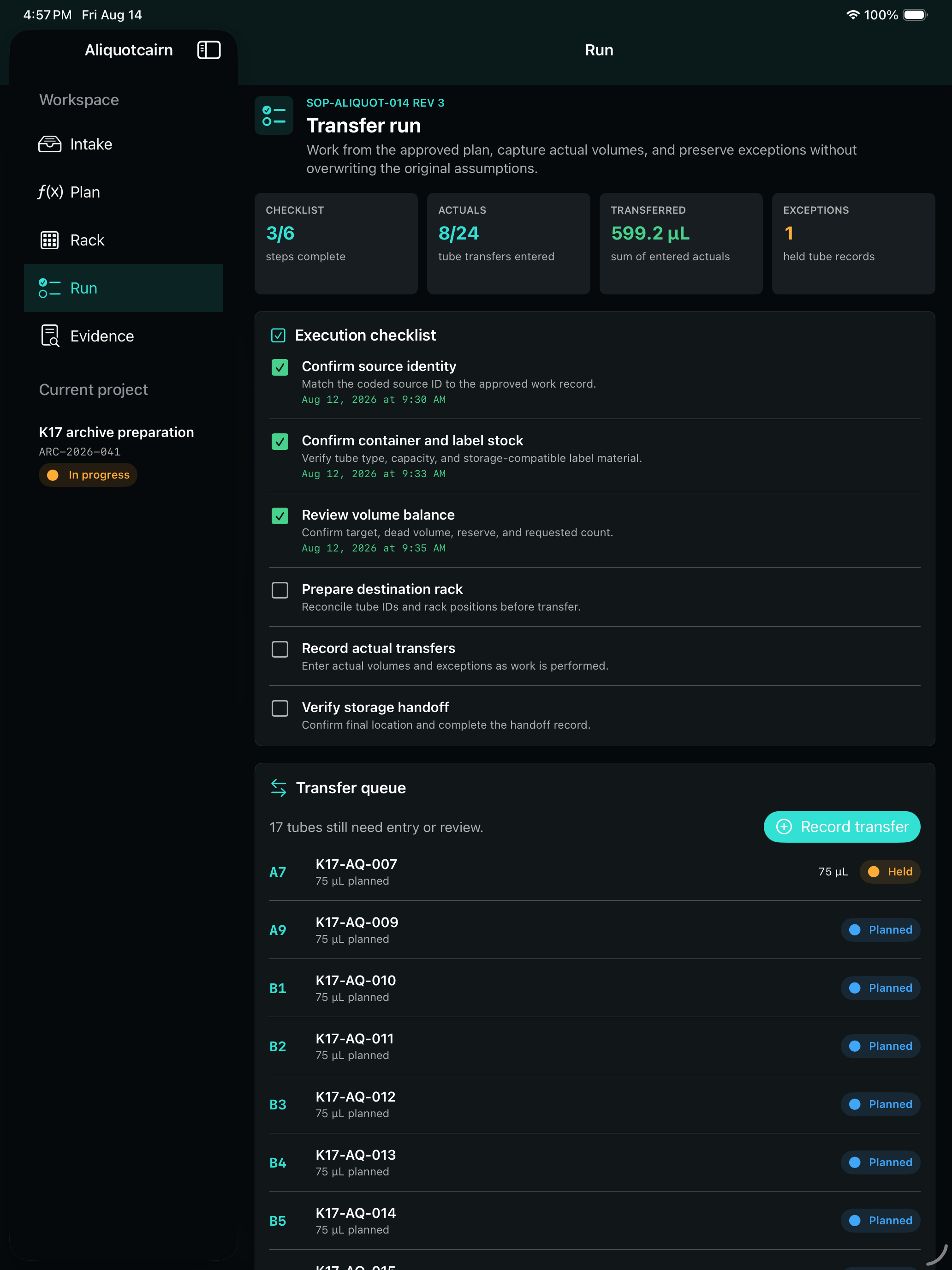Click the Transfer run header icon
Screen dimensions: 952x1270
pos(274,115)
